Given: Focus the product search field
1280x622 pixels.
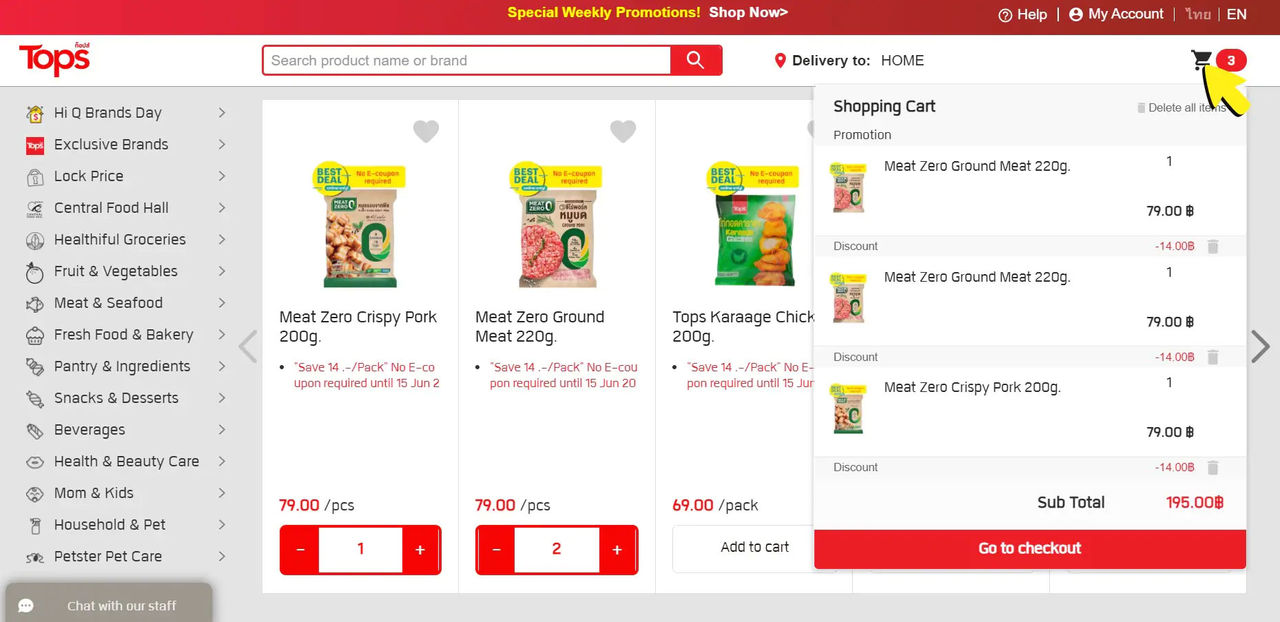Looking at the screenshot, I should [466, 60].
